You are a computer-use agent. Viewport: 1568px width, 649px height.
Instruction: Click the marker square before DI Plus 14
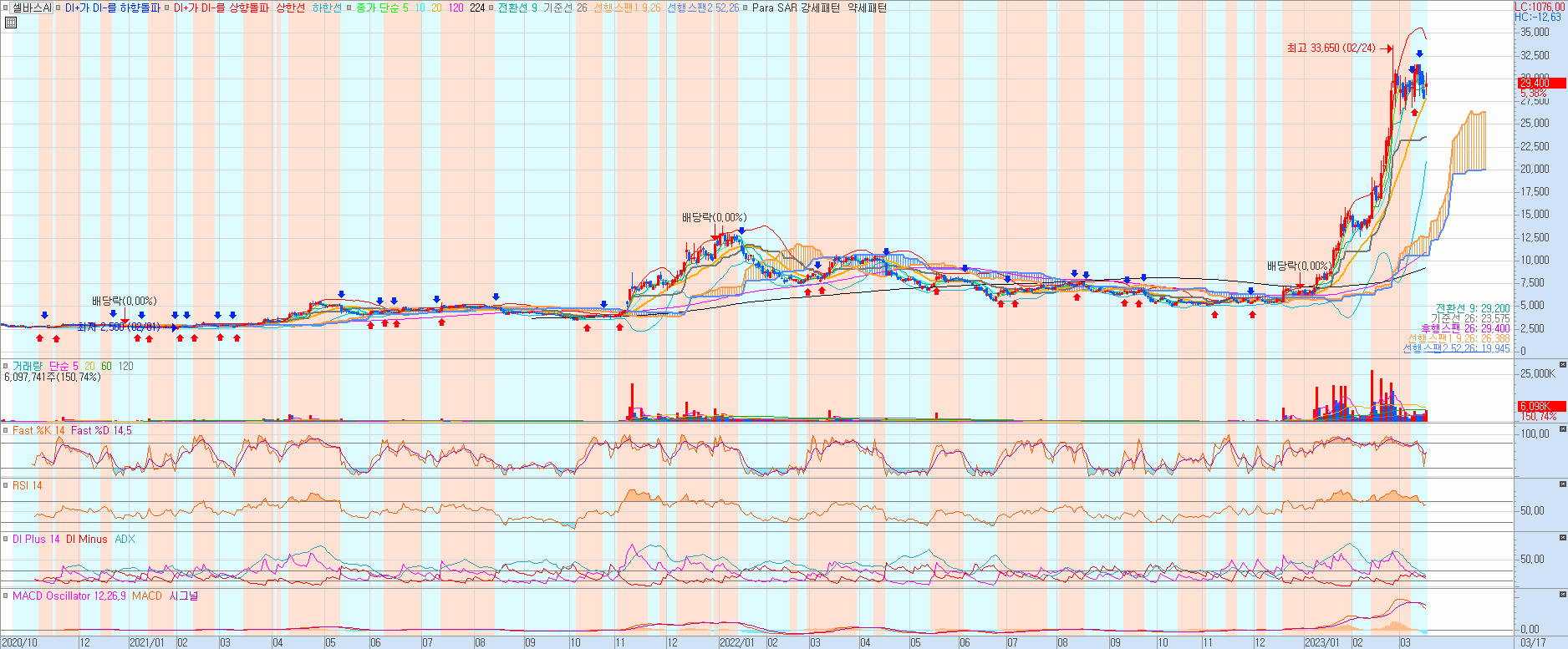[x=6, y=539]
